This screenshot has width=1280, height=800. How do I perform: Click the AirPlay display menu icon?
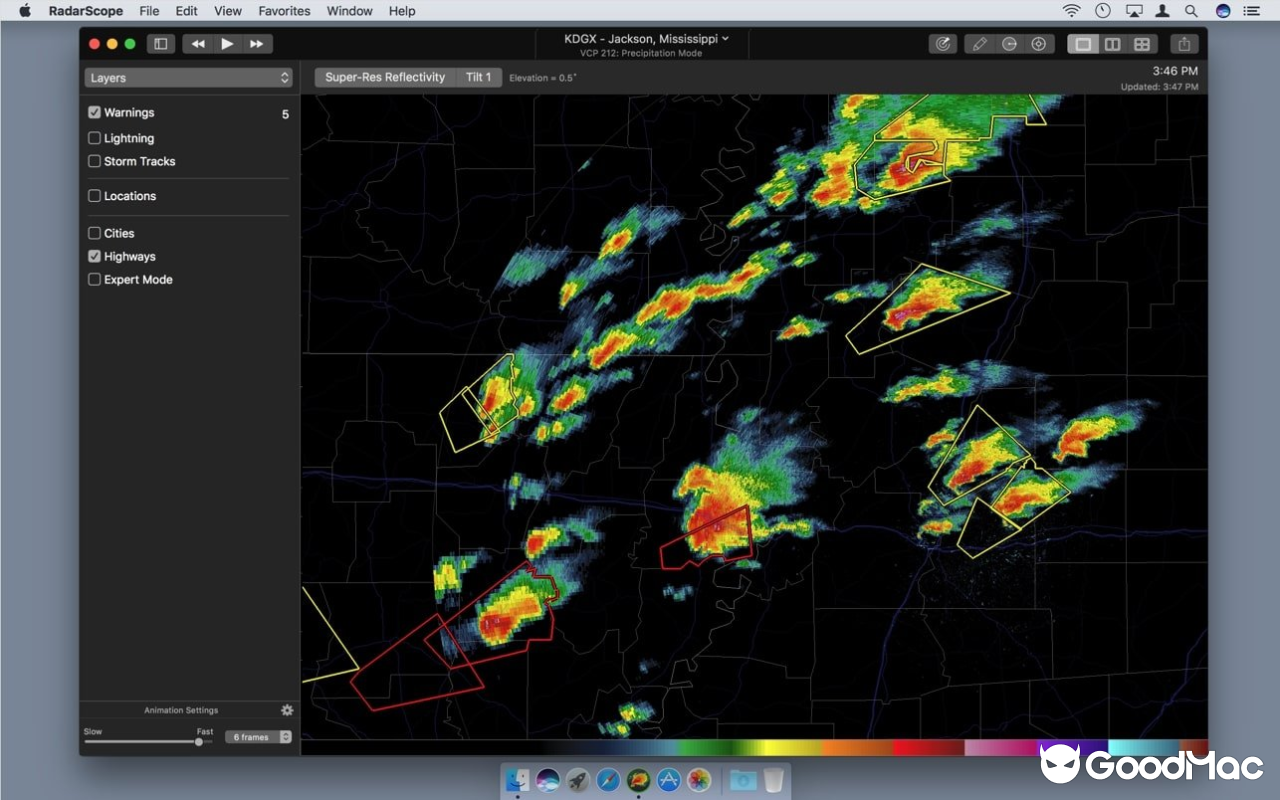click(1134, 11)
